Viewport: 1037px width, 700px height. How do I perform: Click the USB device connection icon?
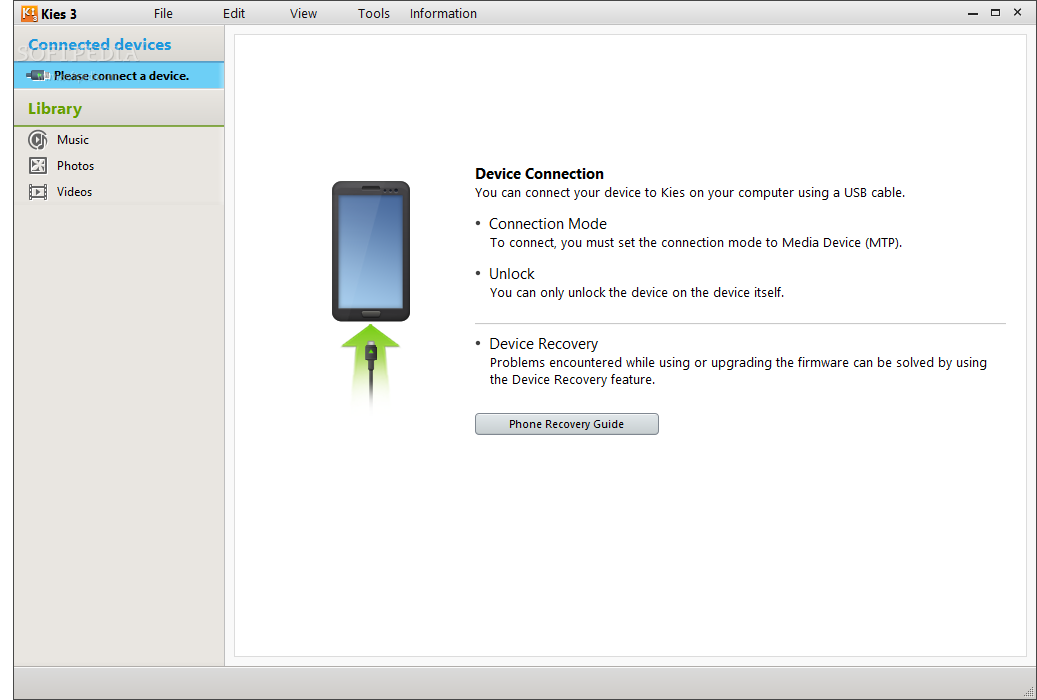[38, 75]
